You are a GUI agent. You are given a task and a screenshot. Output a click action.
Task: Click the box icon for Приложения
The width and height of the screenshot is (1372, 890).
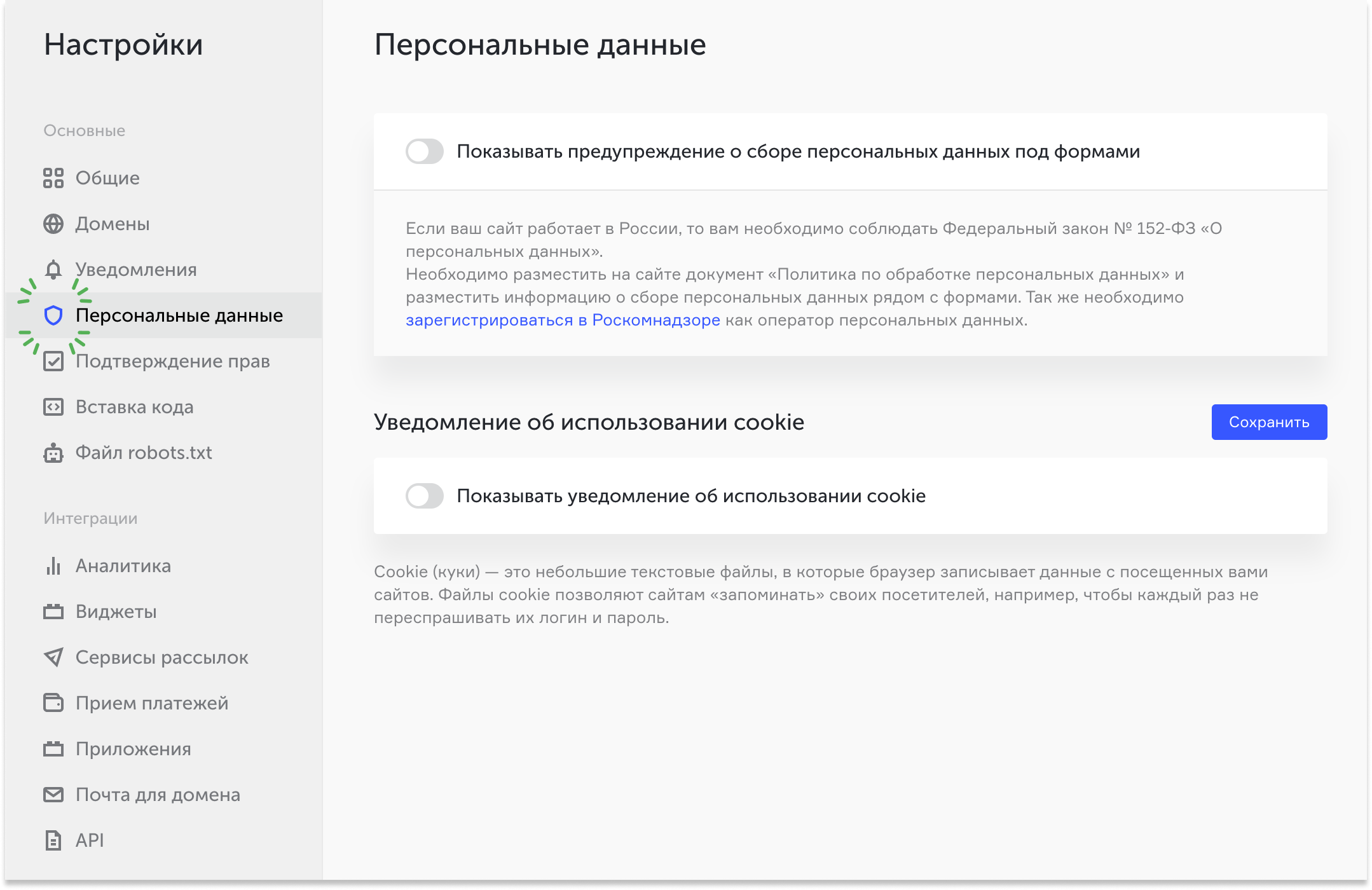[53, 749]
